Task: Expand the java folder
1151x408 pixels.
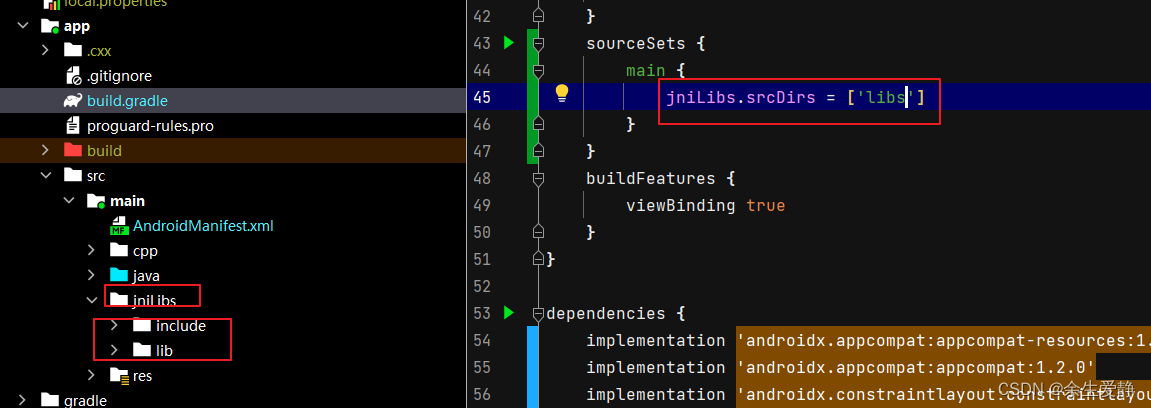Action: click(x=91, y=275)
